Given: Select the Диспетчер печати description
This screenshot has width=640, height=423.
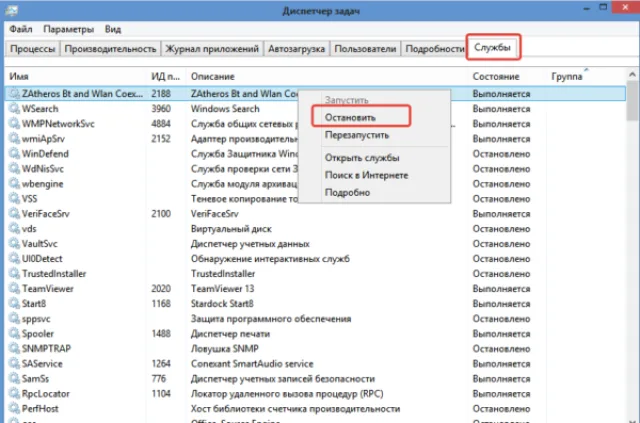Looking at the screenshot, I should 230,334.
